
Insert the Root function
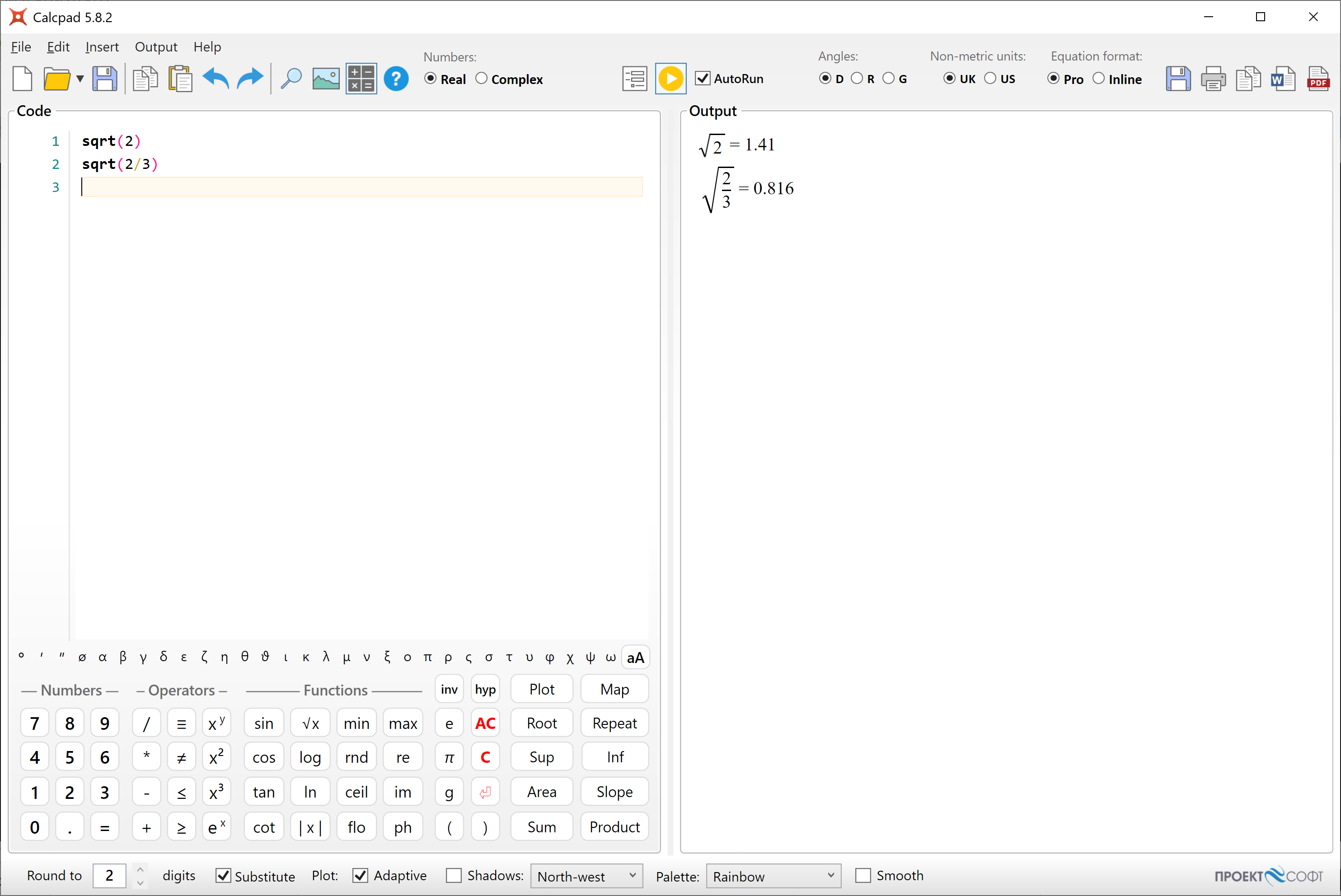541,723
